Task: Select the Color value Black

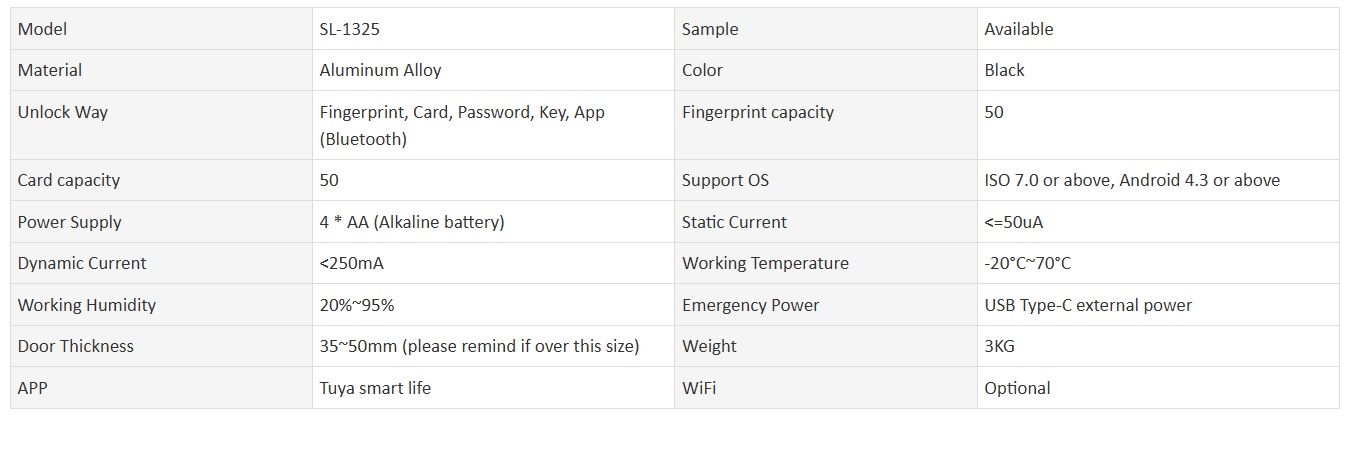Action: tap(1004, 70)
